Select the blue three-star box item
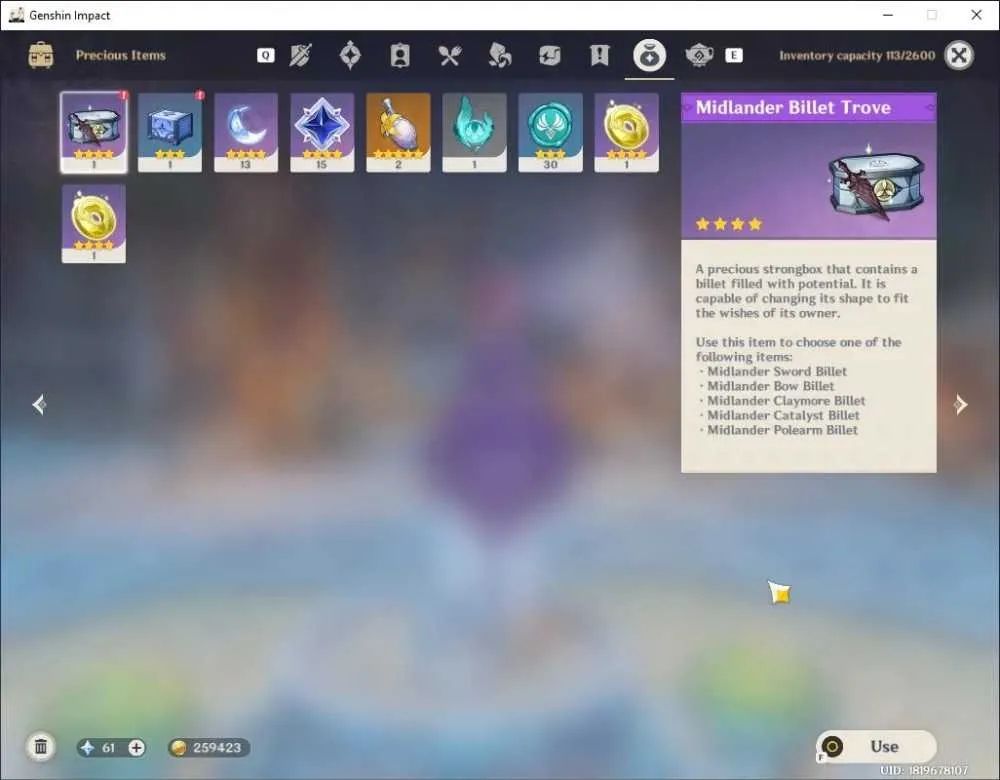1000x780 pixels. 170,133
